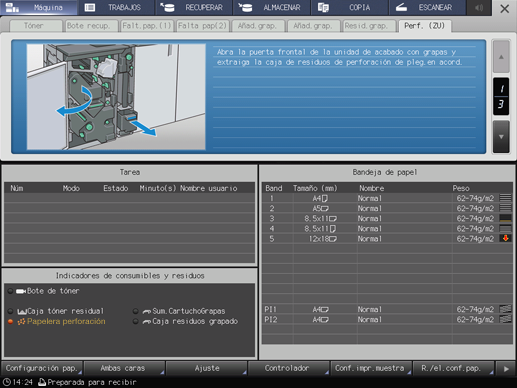
Task: Select Papelera perforación warning indicator
Action: (x=57, y=321)
